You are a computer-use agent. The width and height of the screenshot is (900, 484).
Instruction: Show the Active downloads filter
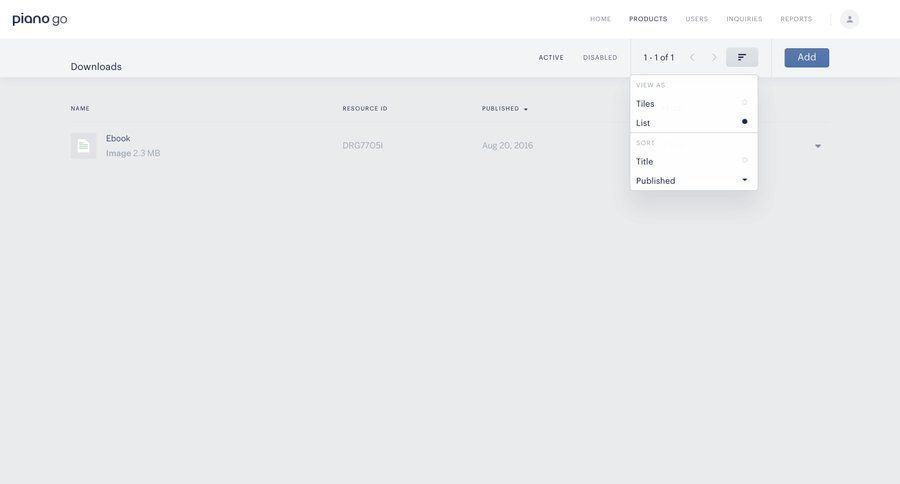click(x=551, y=57)
